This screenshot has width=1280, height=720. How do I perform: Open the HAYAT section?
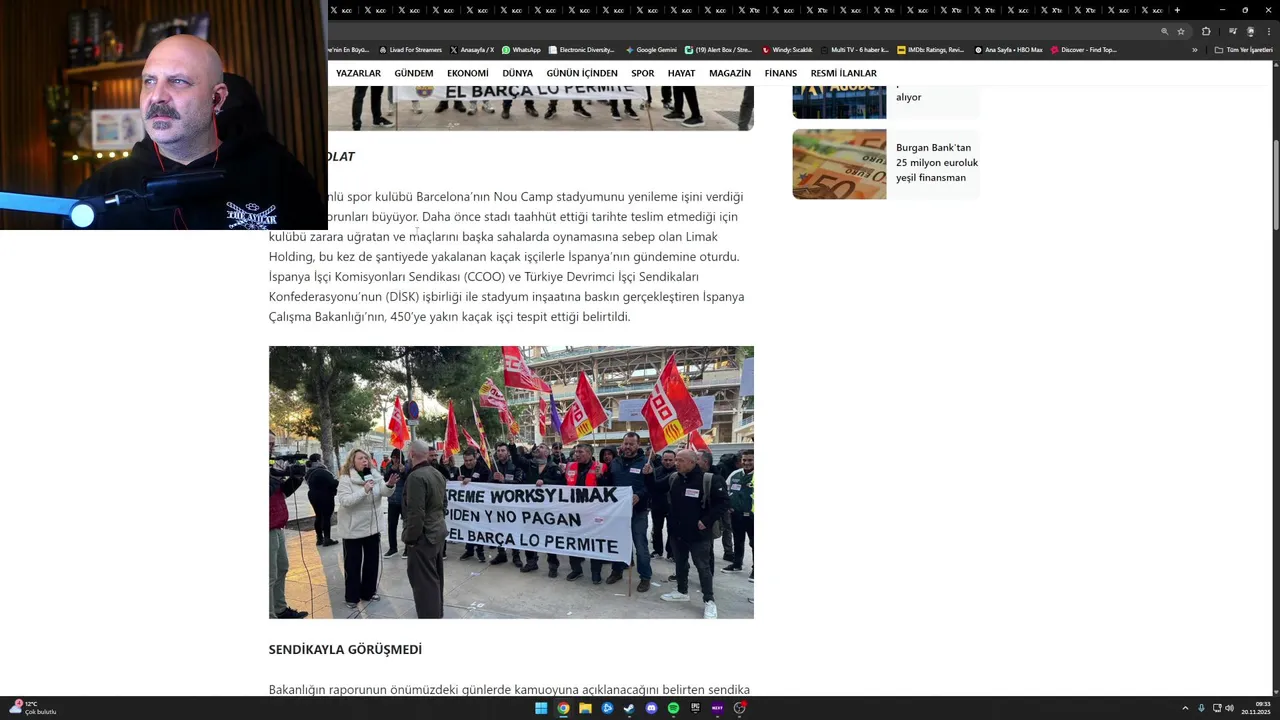(681, 73)
